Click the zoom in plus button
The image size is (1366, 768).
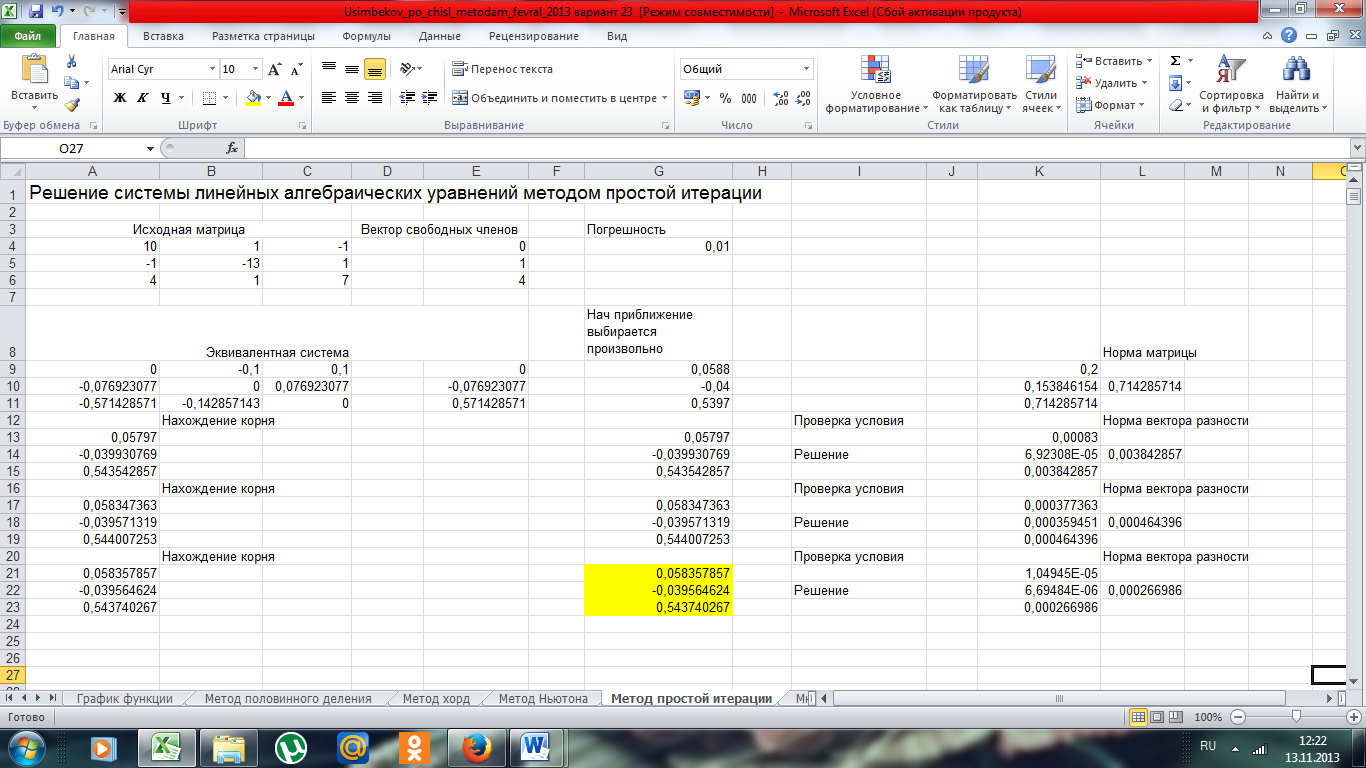pyautogui.click(x=1353, y=717)
